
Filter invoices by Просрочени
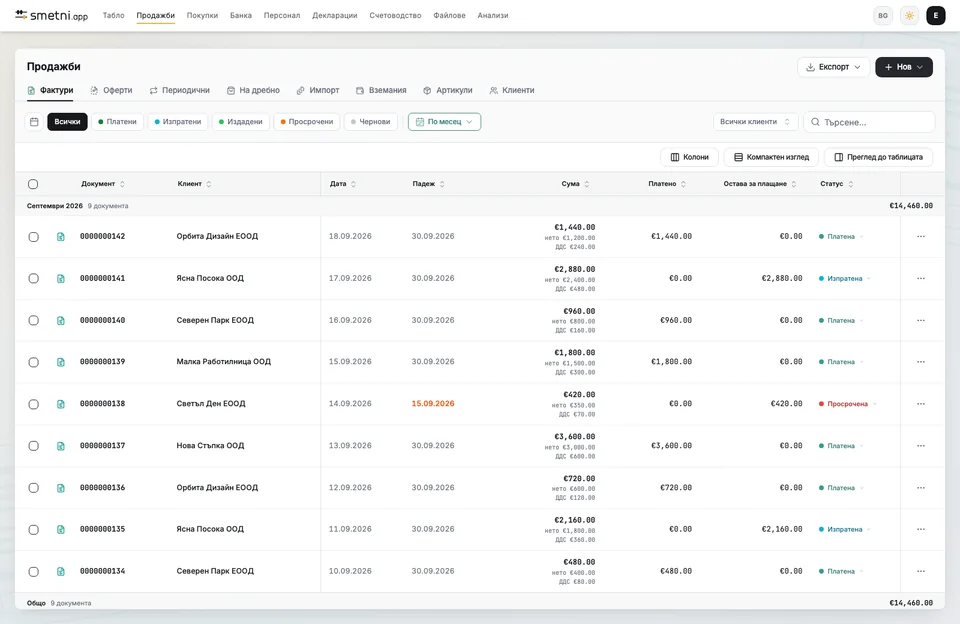(x=307, y=122)
